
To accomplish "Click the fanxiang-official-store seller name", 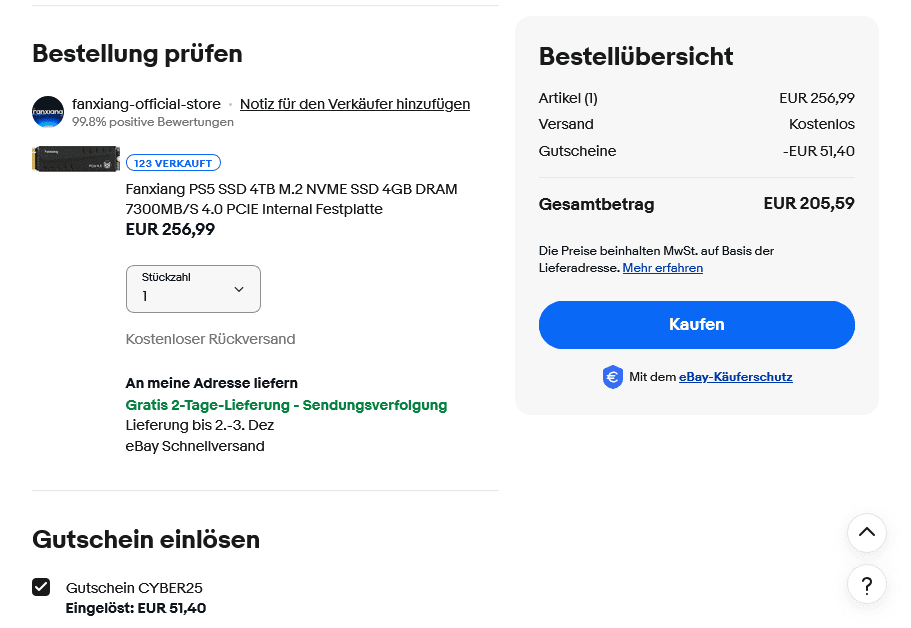I will click(146, 104).
